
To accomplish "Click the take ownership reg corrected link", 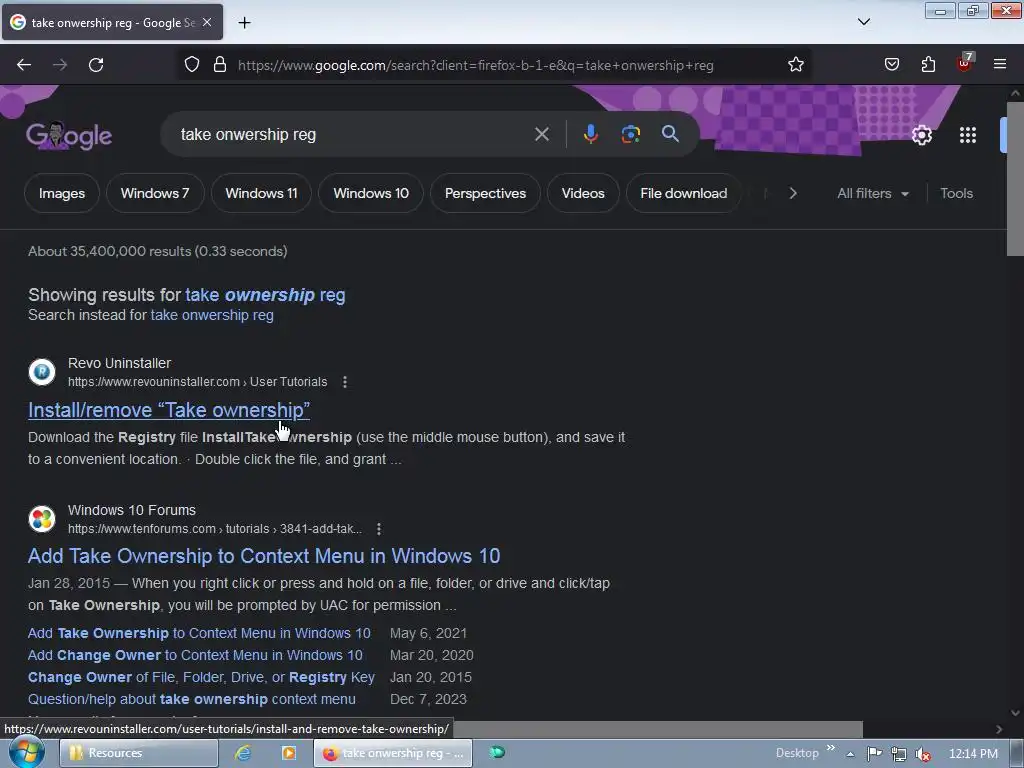I will 265,295.
